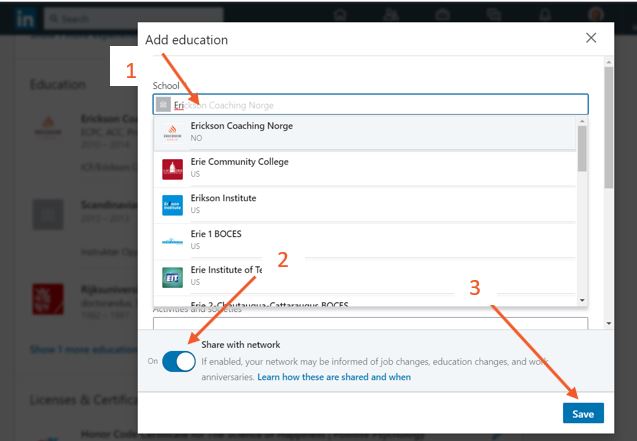Click the dialog scrollbar thumb
Screen dimensions: 637x441
pyautogui.click(x=609, y=128)
